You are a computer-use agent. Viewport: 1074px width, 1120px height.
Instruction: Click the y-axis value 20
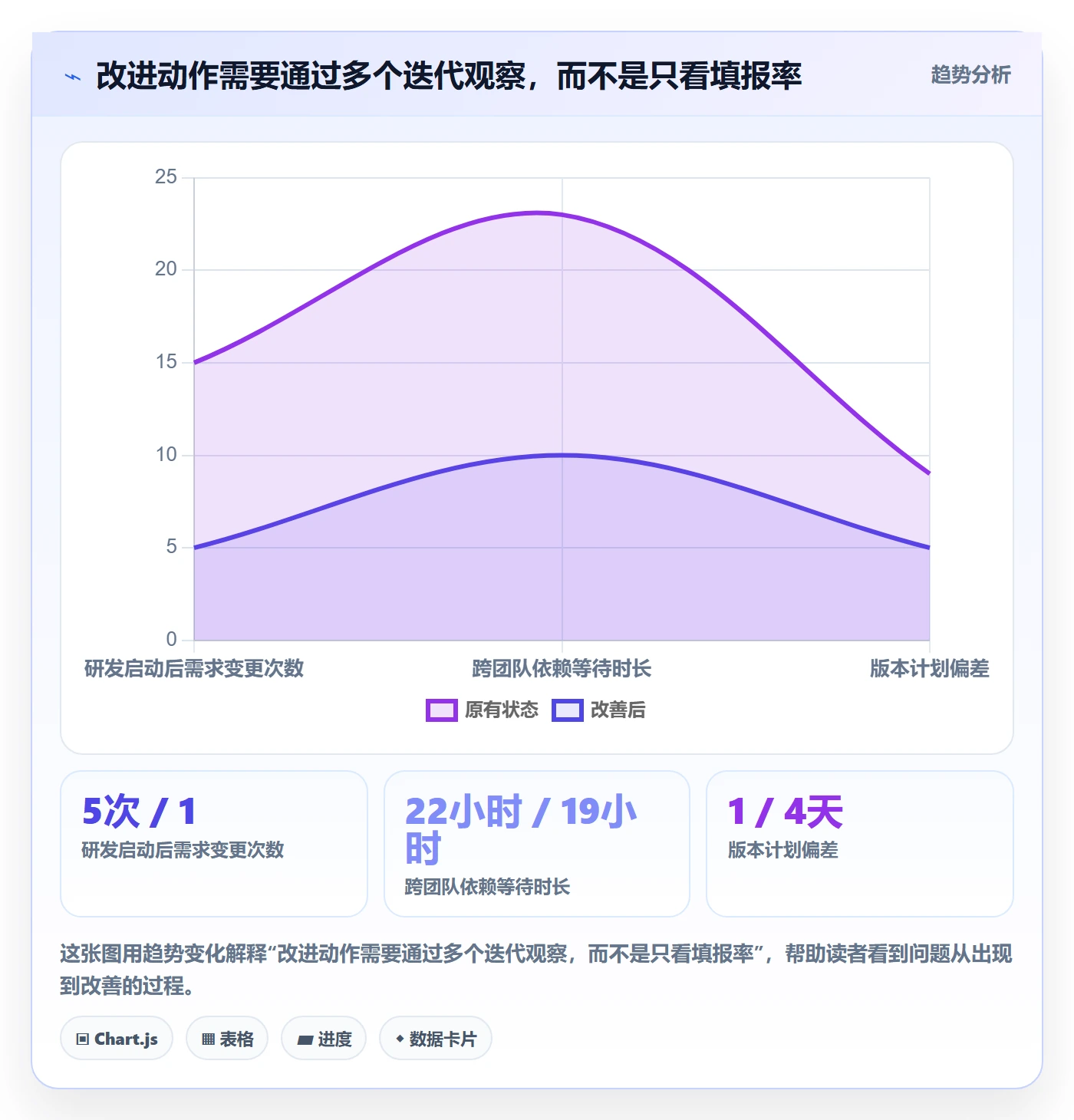coord(166,269)
